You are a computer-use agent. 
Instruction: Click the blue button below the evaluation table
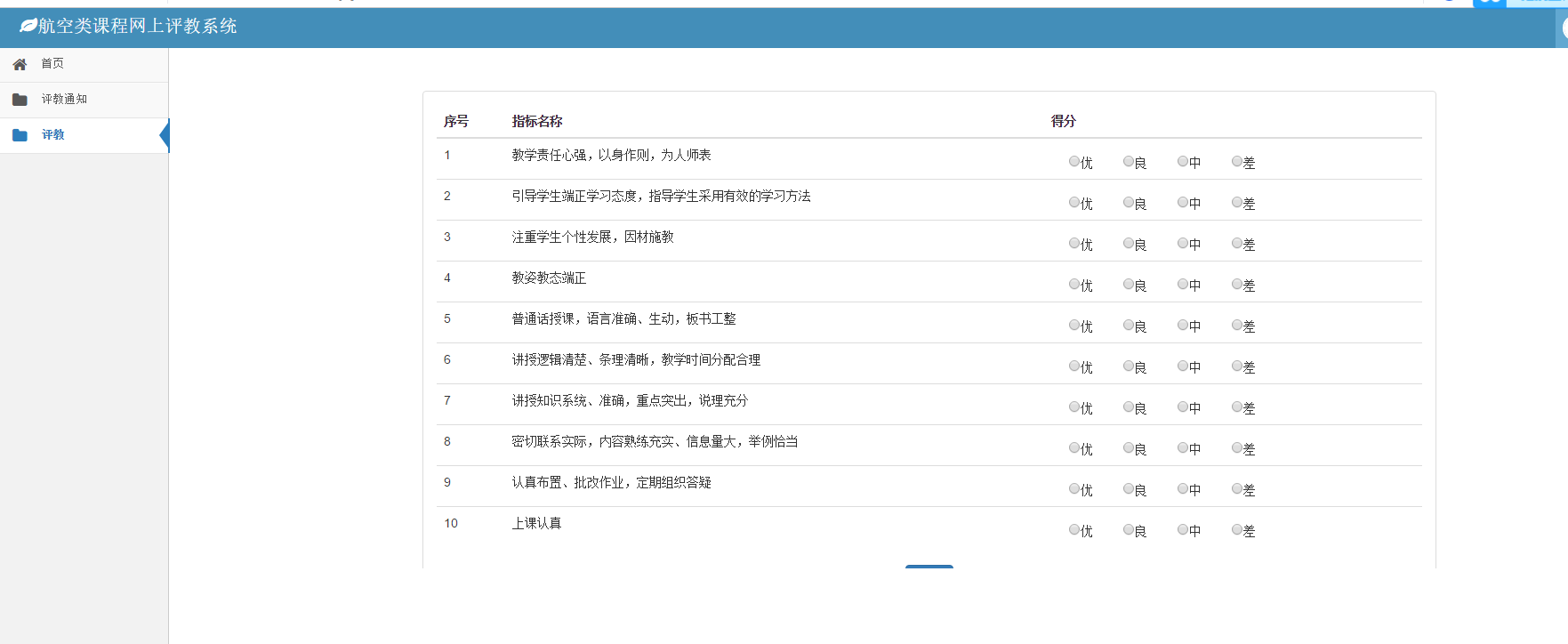tap(929, 566)
